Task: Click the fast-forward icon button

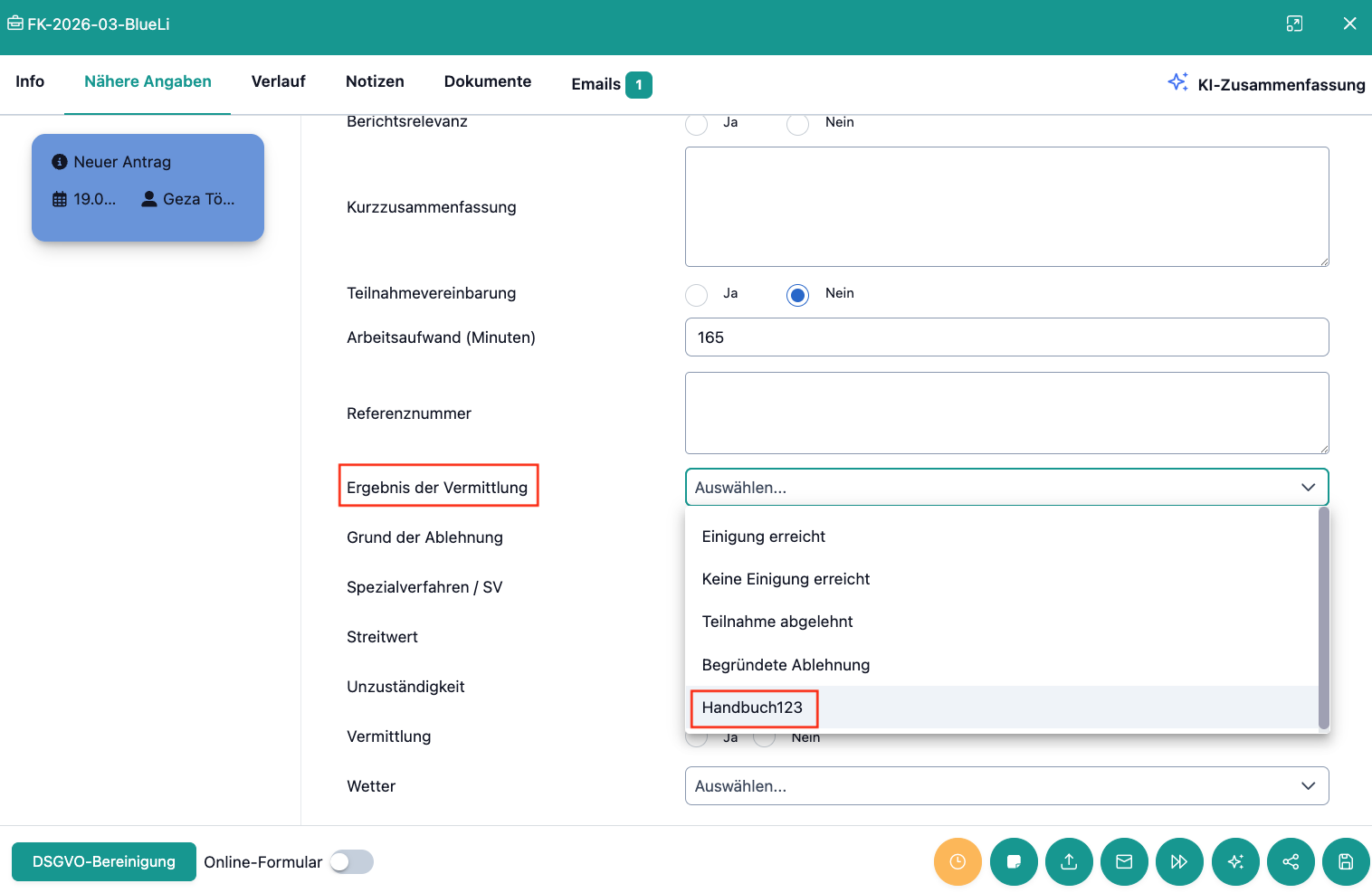Action: pos(1179,861)
